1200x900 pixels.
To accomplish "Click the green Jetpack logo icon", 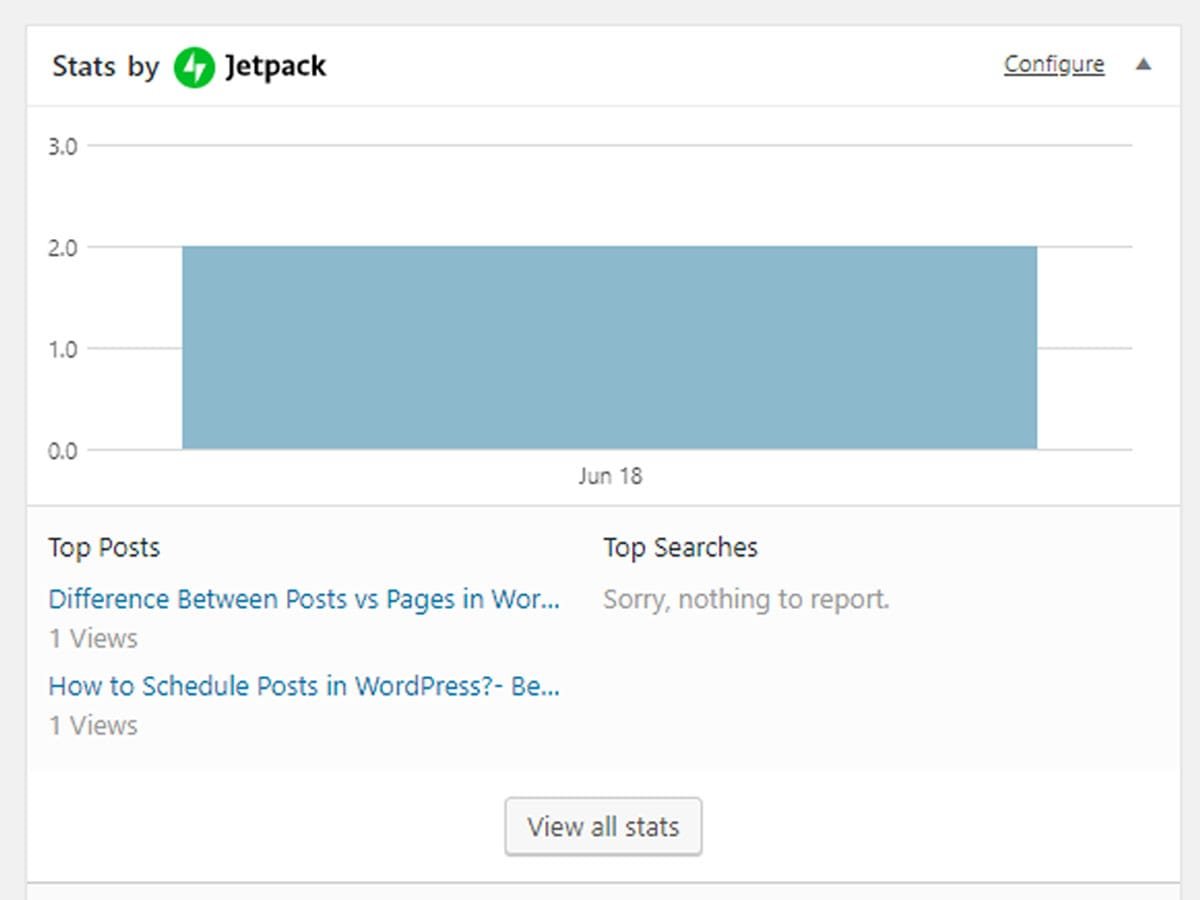I will pyautogui.click(x=194, y=67).
